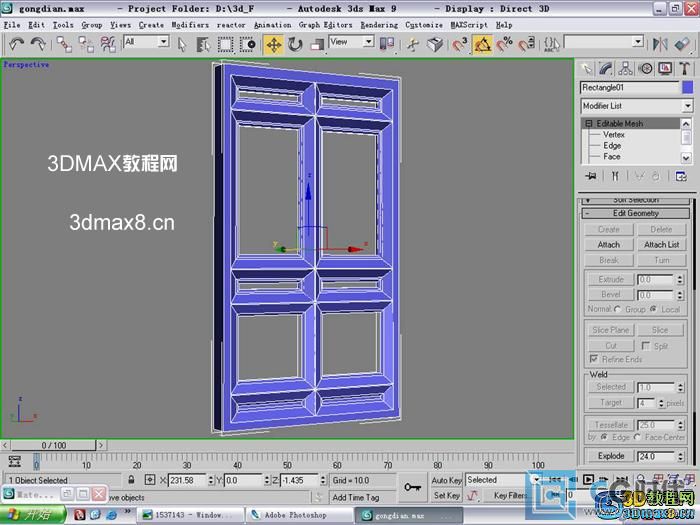This screenshot has width=700, height=525.
Task: Click the Mirror tool icon
Action: click(660, 44)
